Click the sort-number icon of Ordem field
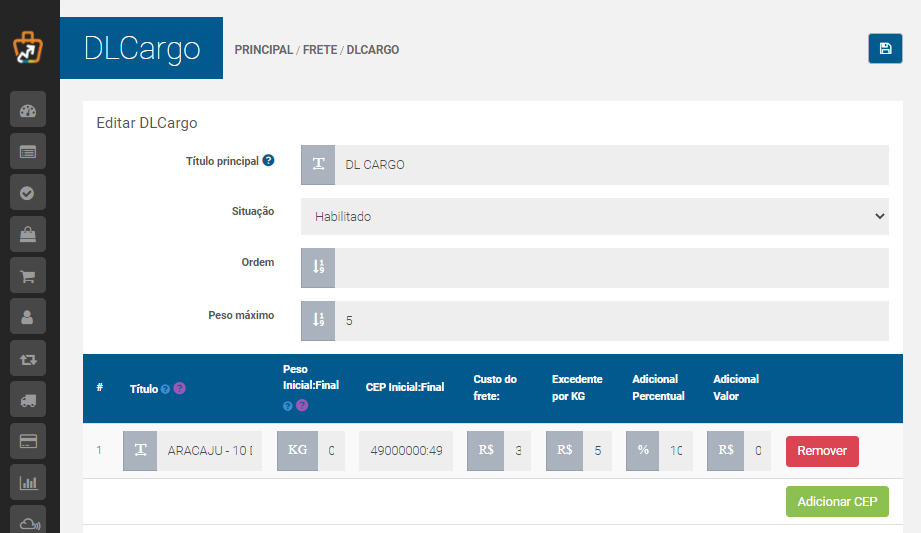Viewport: 921px width, 533px height. 318,267
